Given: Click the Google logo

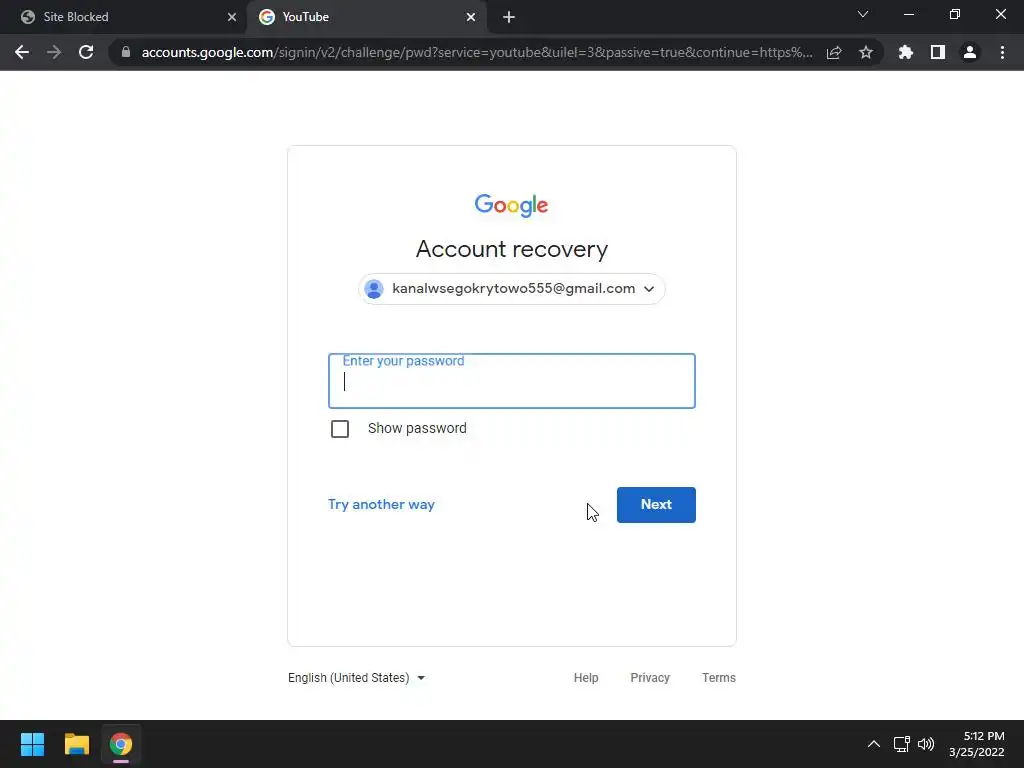Looking at the screenshot, I should click(511, 205).
